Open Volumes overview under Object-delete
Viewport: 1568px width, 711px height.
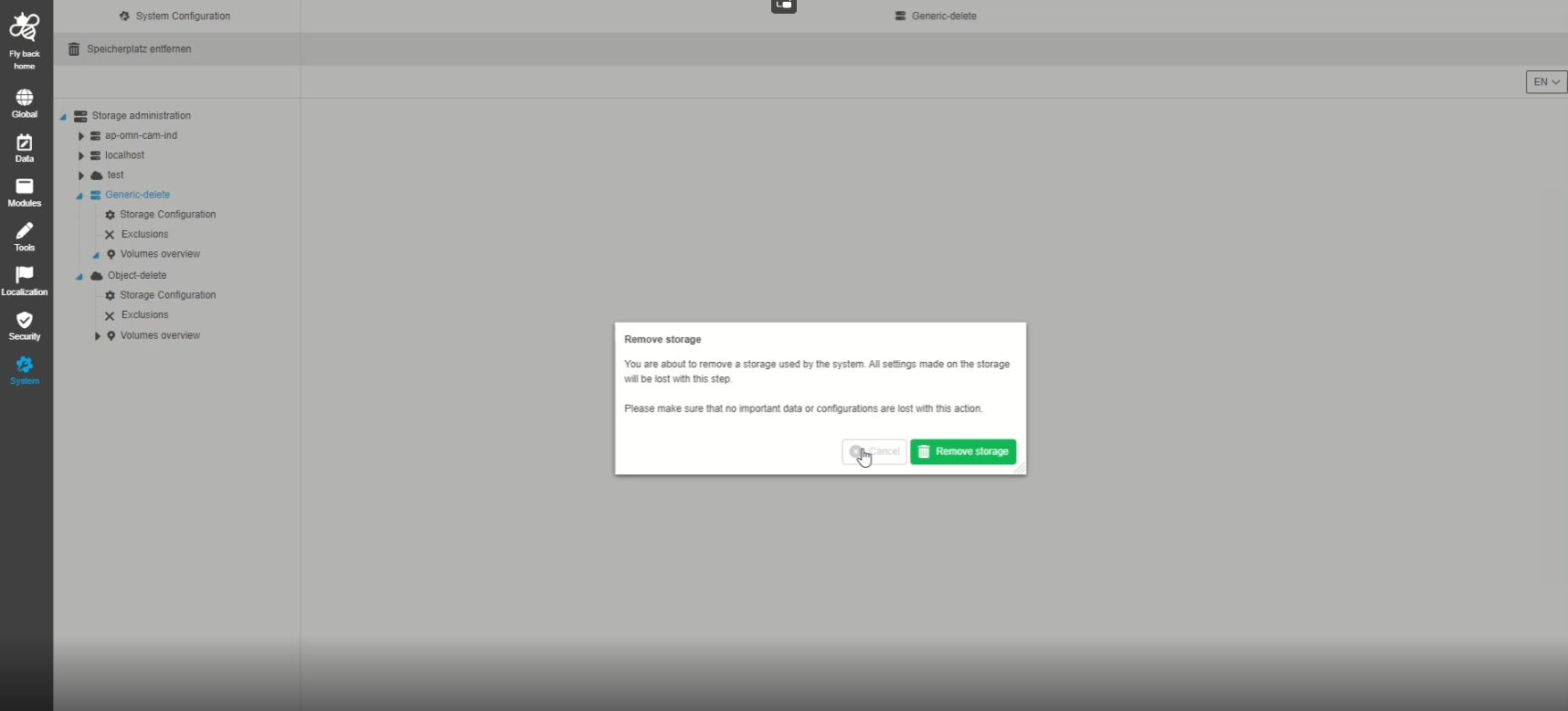click(x=161, y=336)
